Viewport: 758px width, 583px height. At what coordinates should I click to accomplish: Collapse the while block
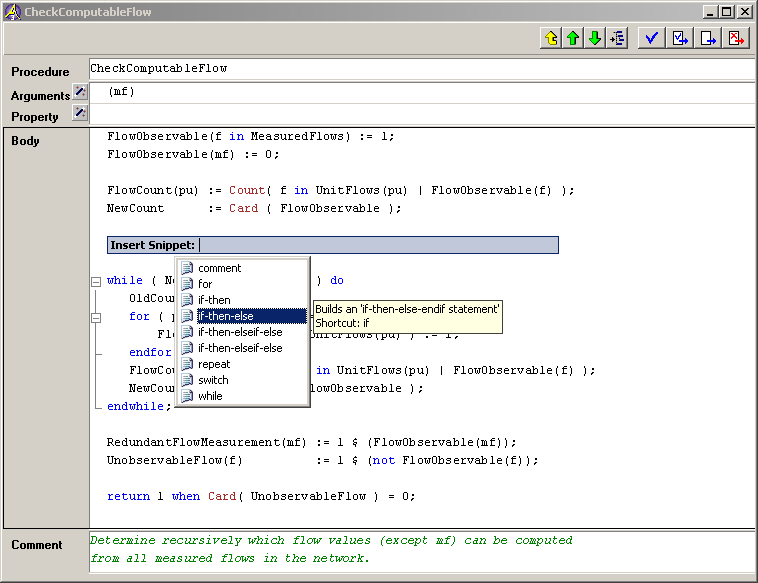(x=96, y=281)
